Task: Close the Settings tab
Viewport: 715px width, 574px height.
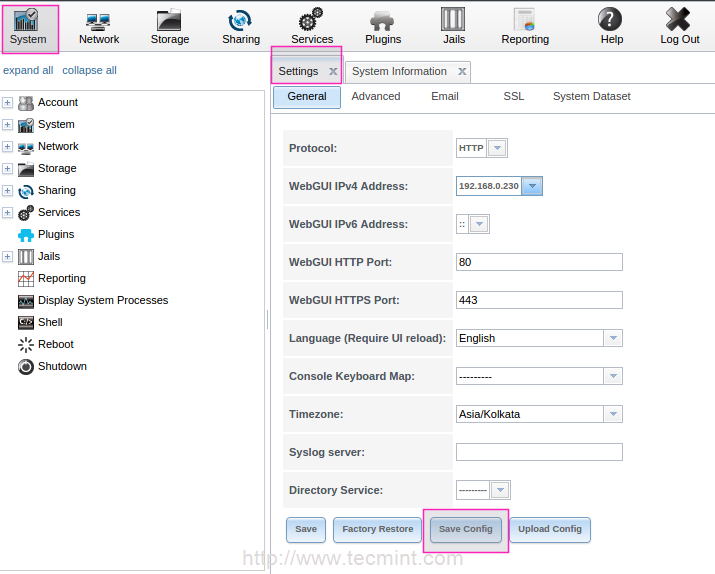Action: [333, 72]
